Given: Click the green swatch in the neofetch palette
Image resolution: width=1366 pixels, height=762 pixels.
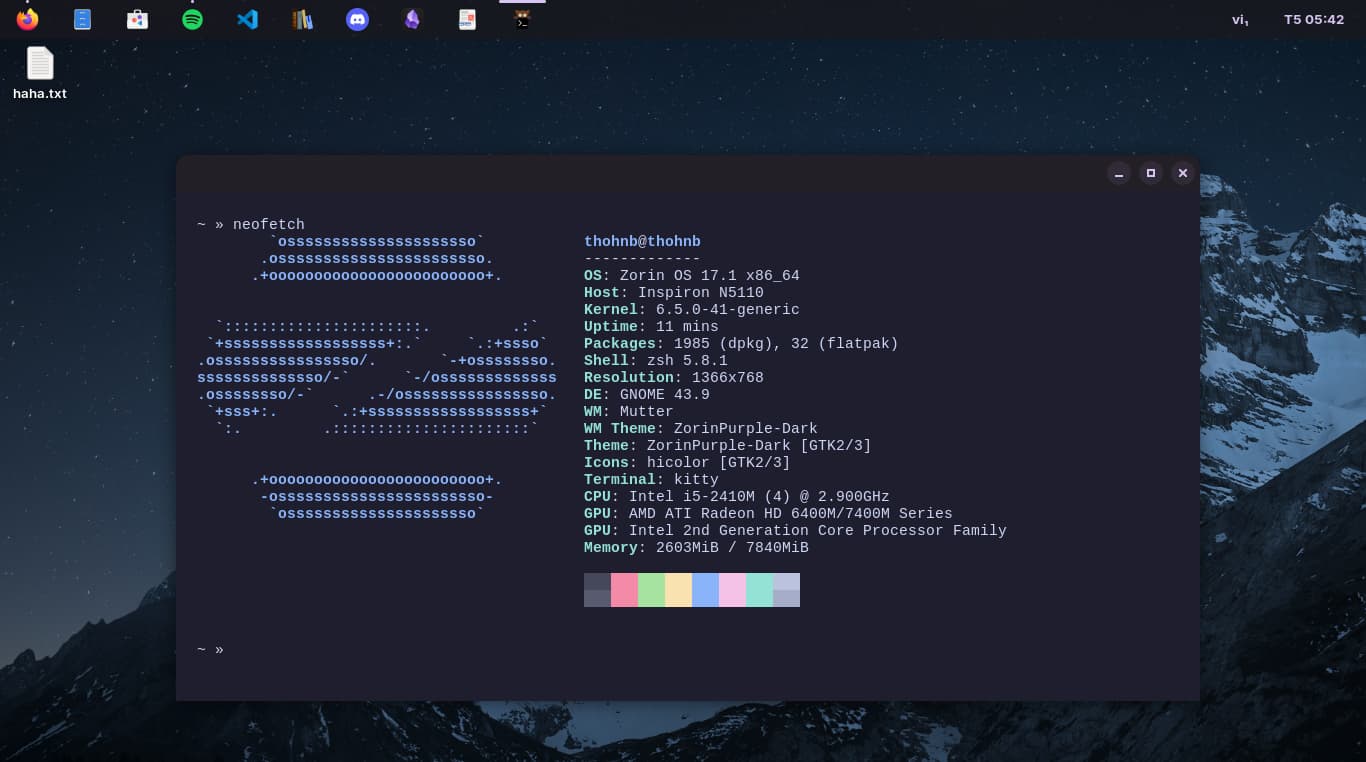Looking at the screenshot, I should point(651,590).
